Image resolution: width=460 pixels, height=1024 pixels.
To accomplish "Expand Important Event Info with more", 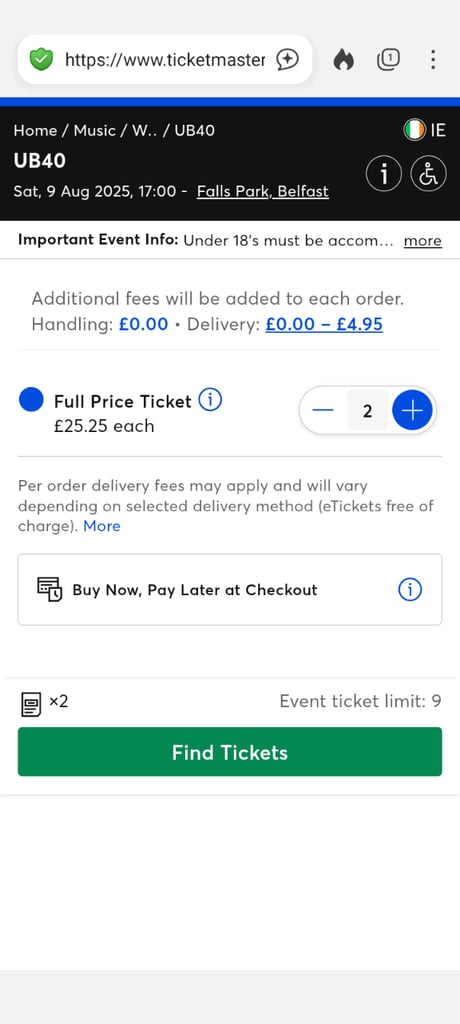I will [x=423, y=241].
